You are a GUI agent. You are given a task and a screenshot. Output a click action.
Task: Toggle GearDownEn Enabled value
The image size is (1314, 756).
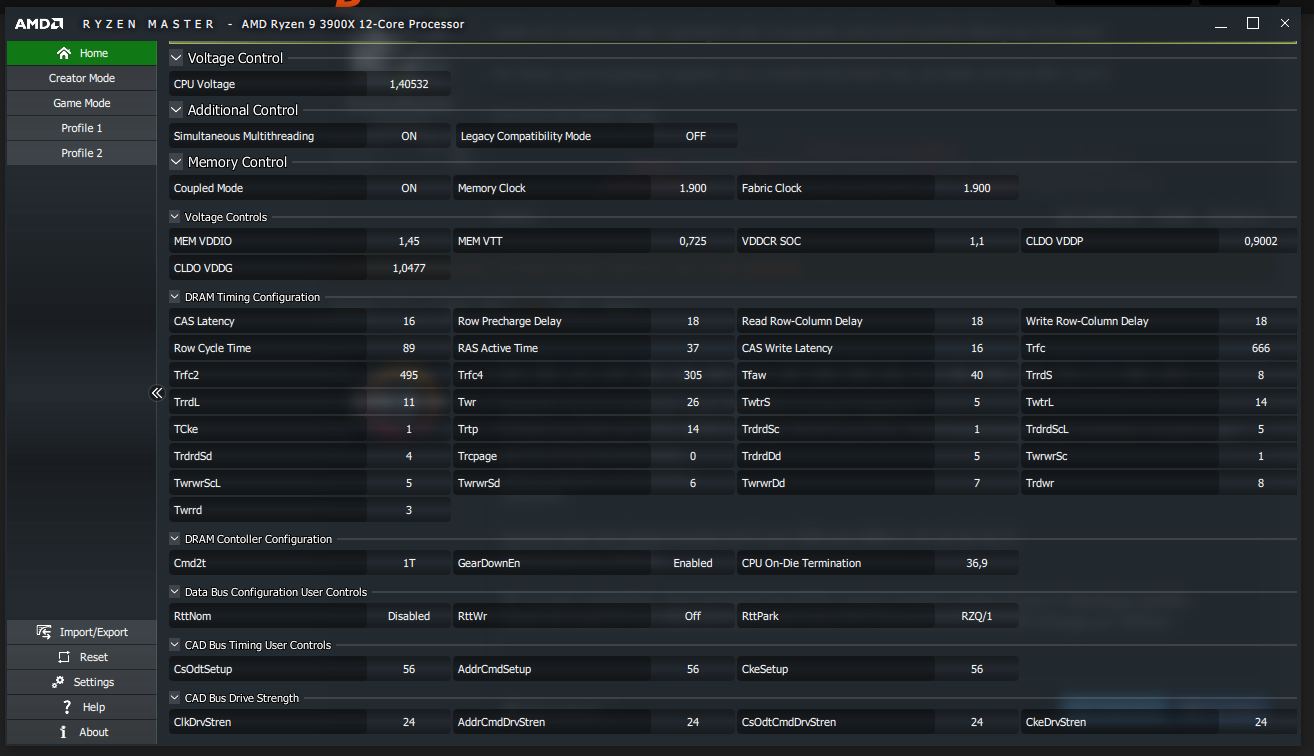tap(693, 563)
